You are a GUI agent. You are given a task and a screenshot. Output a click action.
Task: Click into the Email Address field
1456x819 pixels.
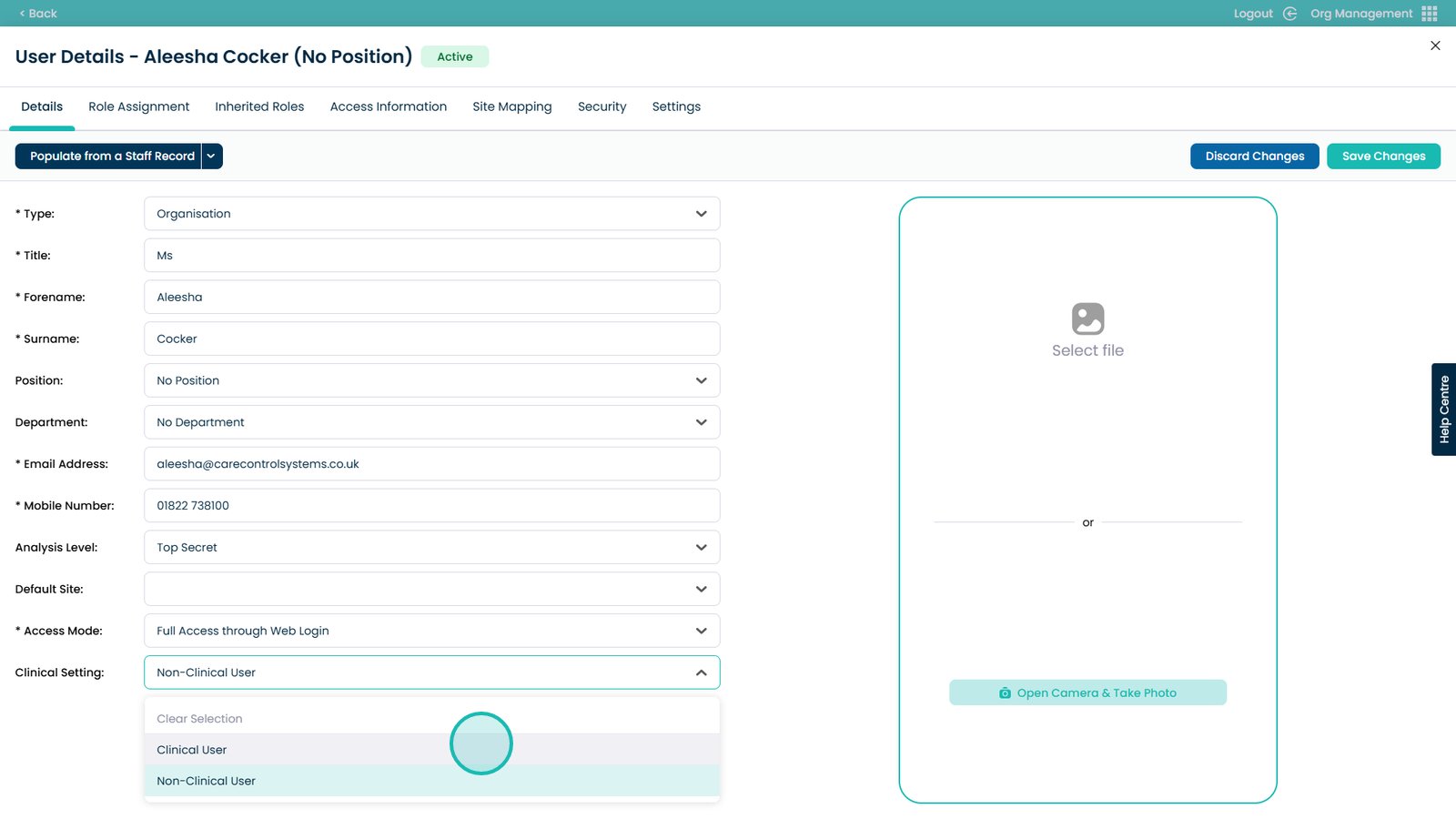pos(431,464)
